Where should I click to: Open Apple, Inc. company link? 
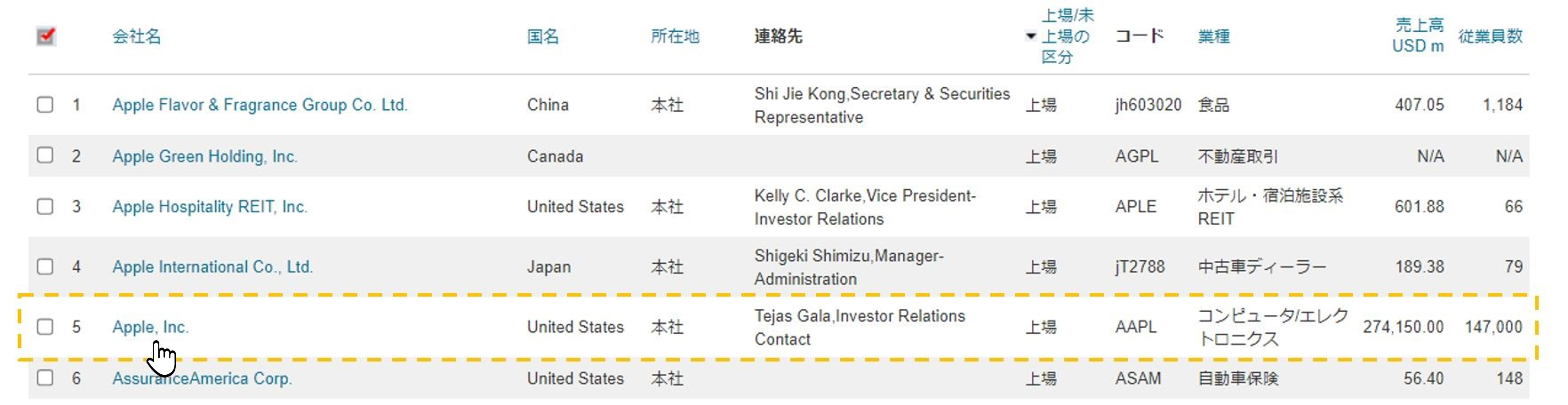coord(150,327)
